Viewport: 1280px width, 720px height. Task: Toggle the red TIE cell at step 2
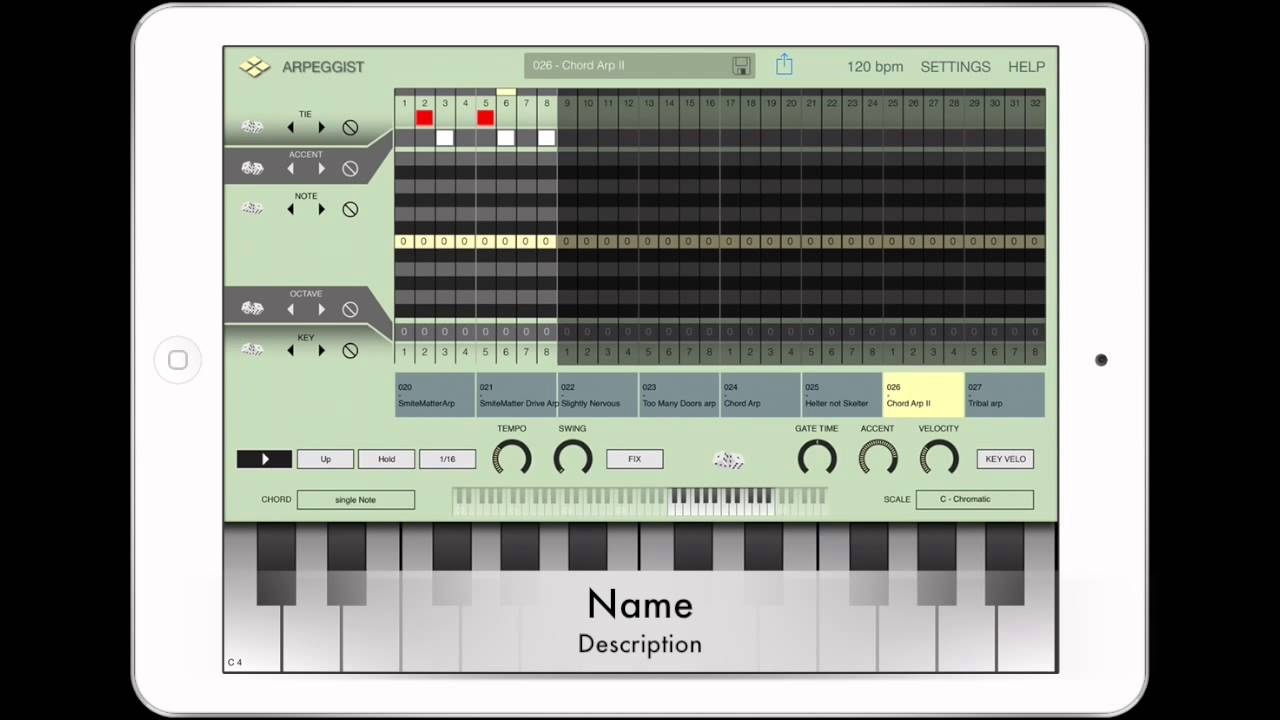[x=424, y=118]
